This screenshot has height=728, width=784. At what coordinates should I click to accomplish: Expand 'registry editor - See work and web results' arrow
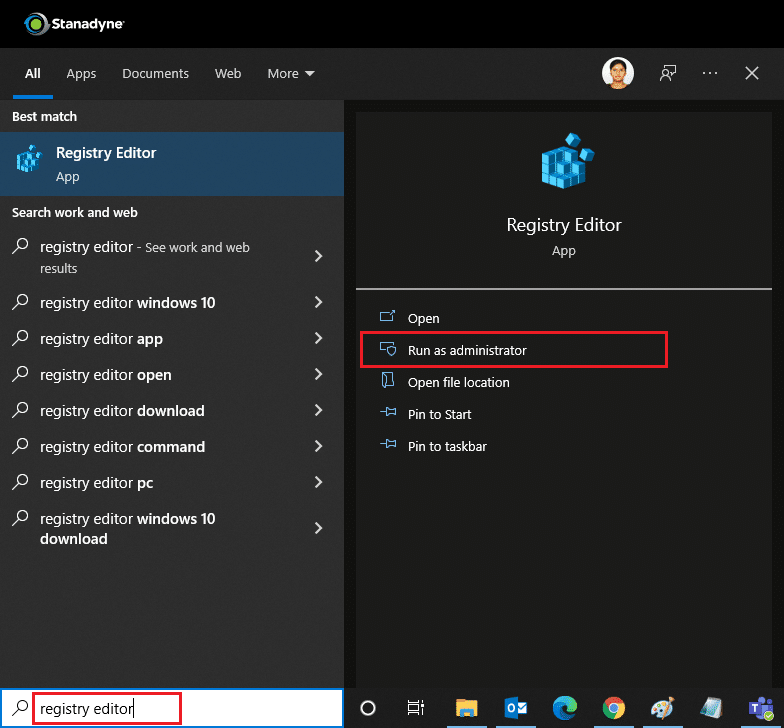[x=318, y=256]
